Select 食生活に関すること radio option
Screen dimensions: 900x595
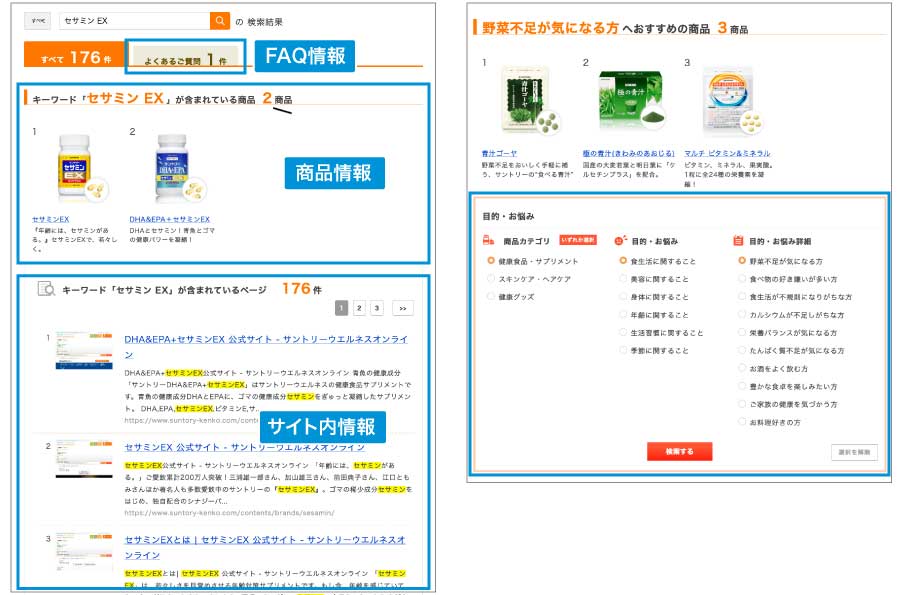(x=623, y=260)
